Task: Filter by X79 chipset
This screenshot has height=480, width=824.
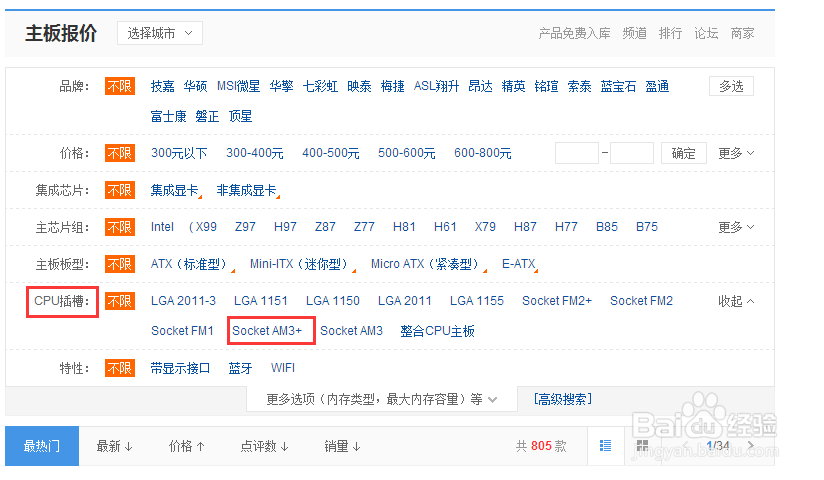Action: pyautogui.click(x=485, y=227)
